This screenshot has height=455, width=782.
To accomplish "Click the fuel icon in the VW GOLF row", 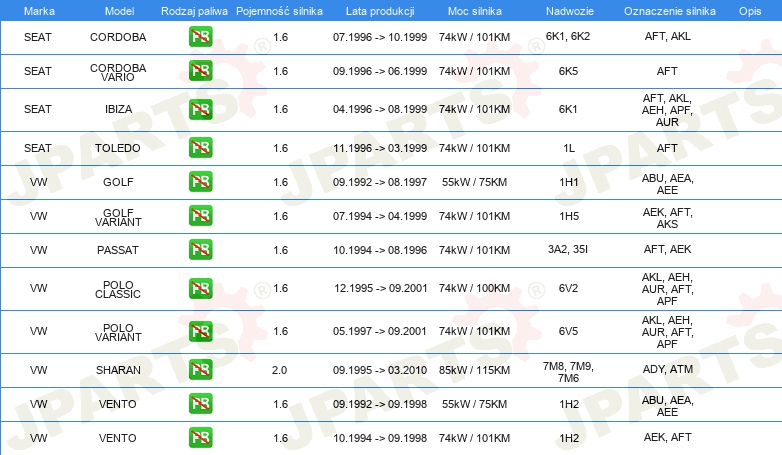I will point(200,182).
